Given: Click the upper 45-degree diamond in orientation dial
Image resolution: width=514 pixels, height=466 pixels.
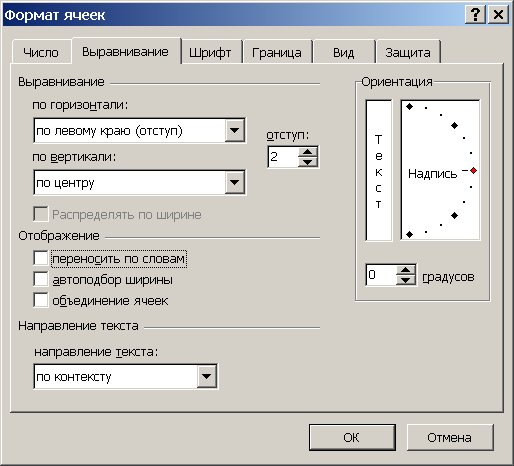Looking at the screenshot, I should click(x=454, y=125).
